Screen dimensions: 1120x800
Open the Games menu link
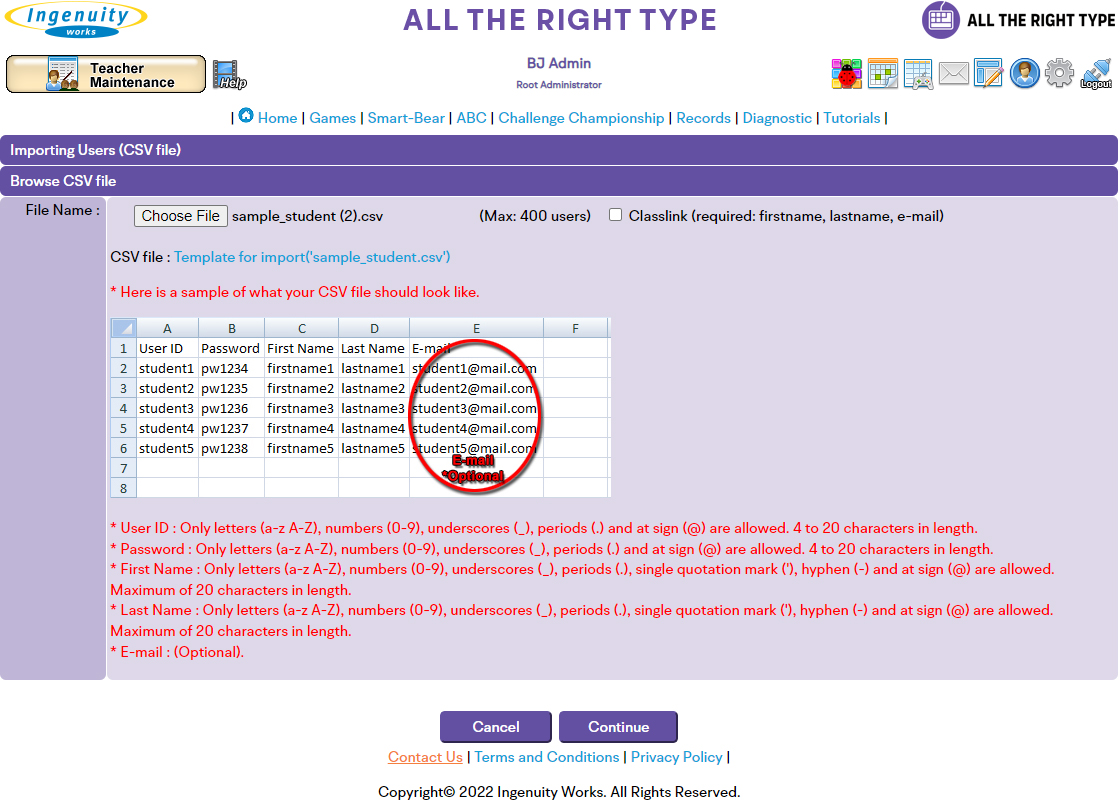(332, 118)
